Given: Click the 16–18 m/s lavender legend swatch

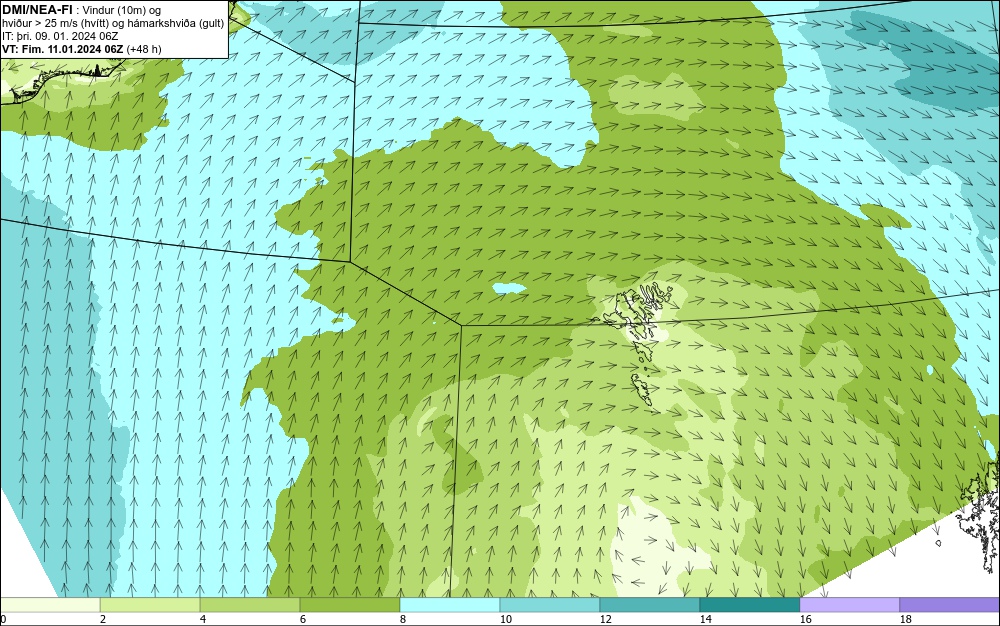Looking at the screenshot, I should [x=849, y=605].
